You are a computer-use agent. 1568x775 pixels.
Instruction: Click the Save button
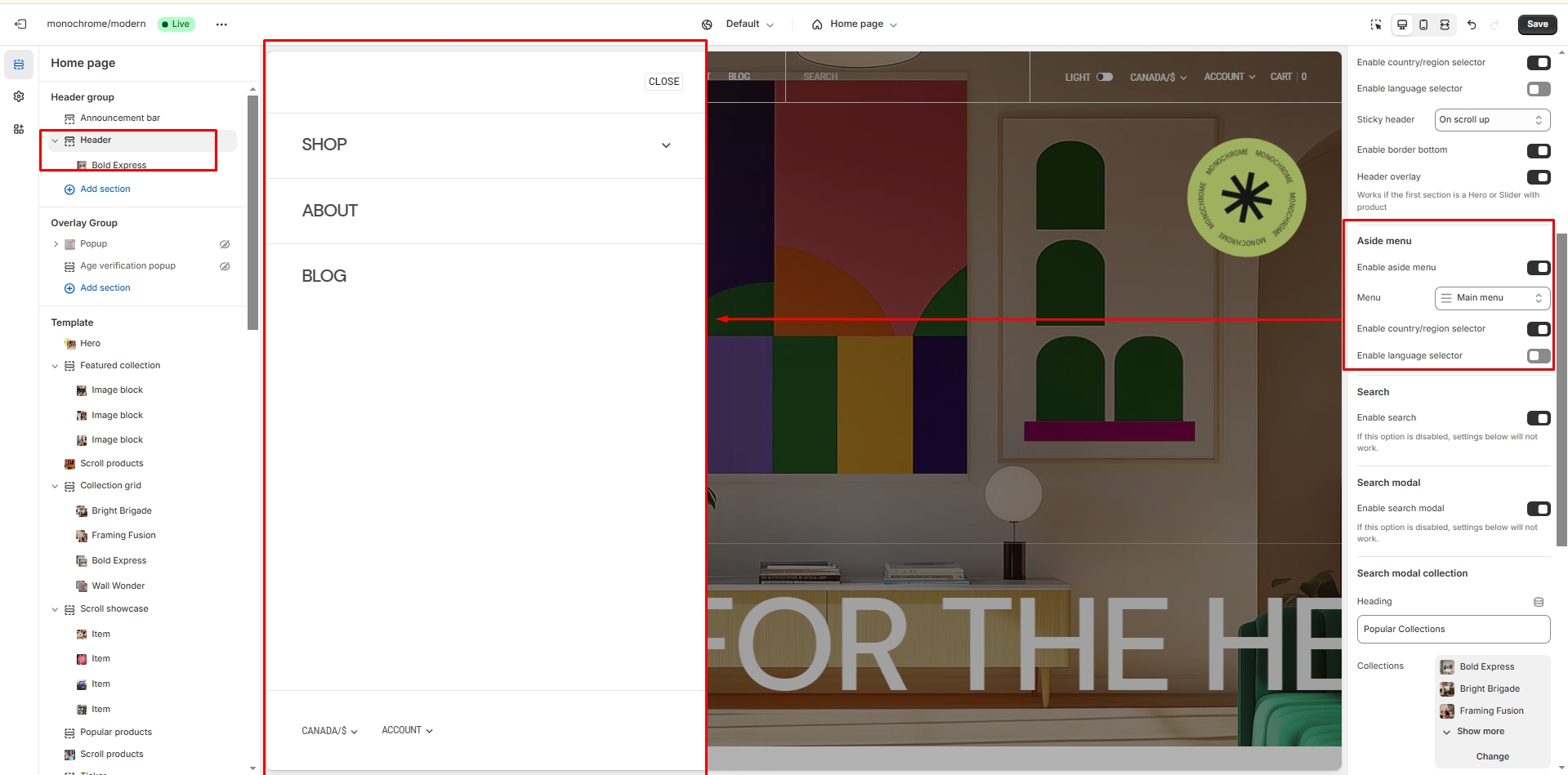1537,24
